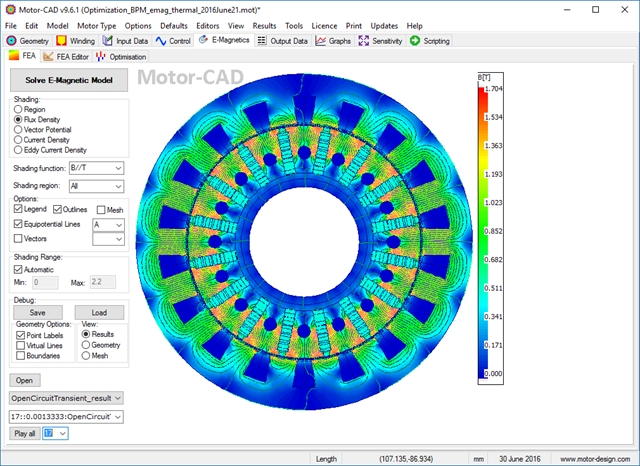
Task: Select the Vector Potential shading option
Action: coord(18,130)
